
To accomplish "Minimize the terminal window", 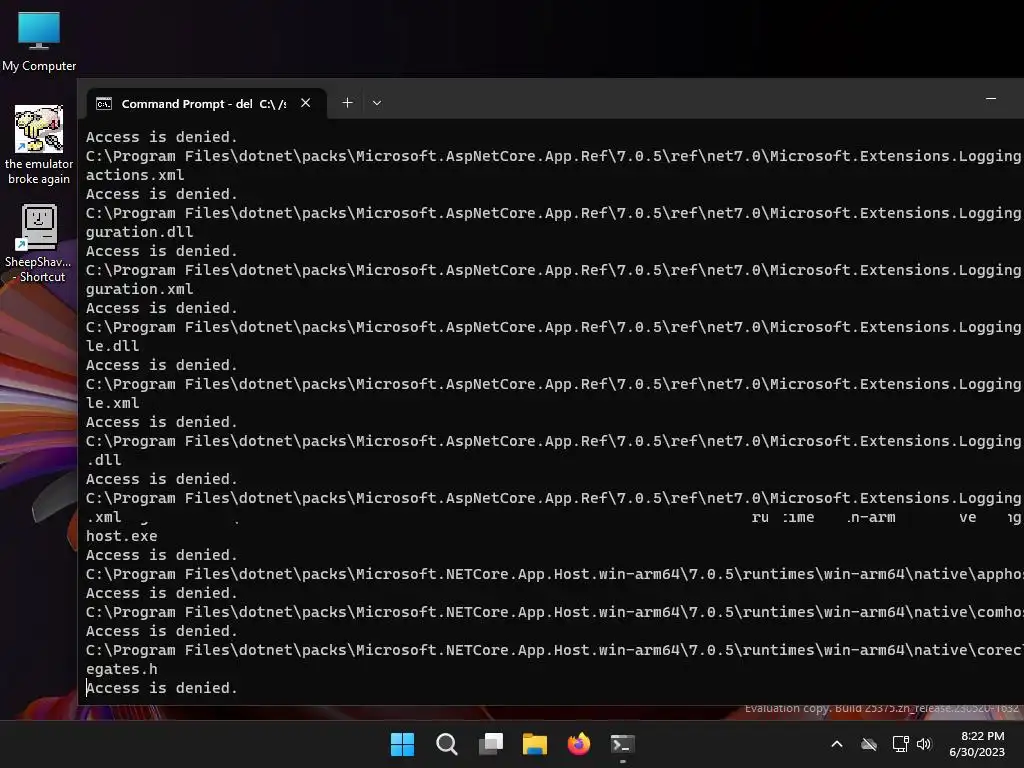I will [x=991, y=99].
